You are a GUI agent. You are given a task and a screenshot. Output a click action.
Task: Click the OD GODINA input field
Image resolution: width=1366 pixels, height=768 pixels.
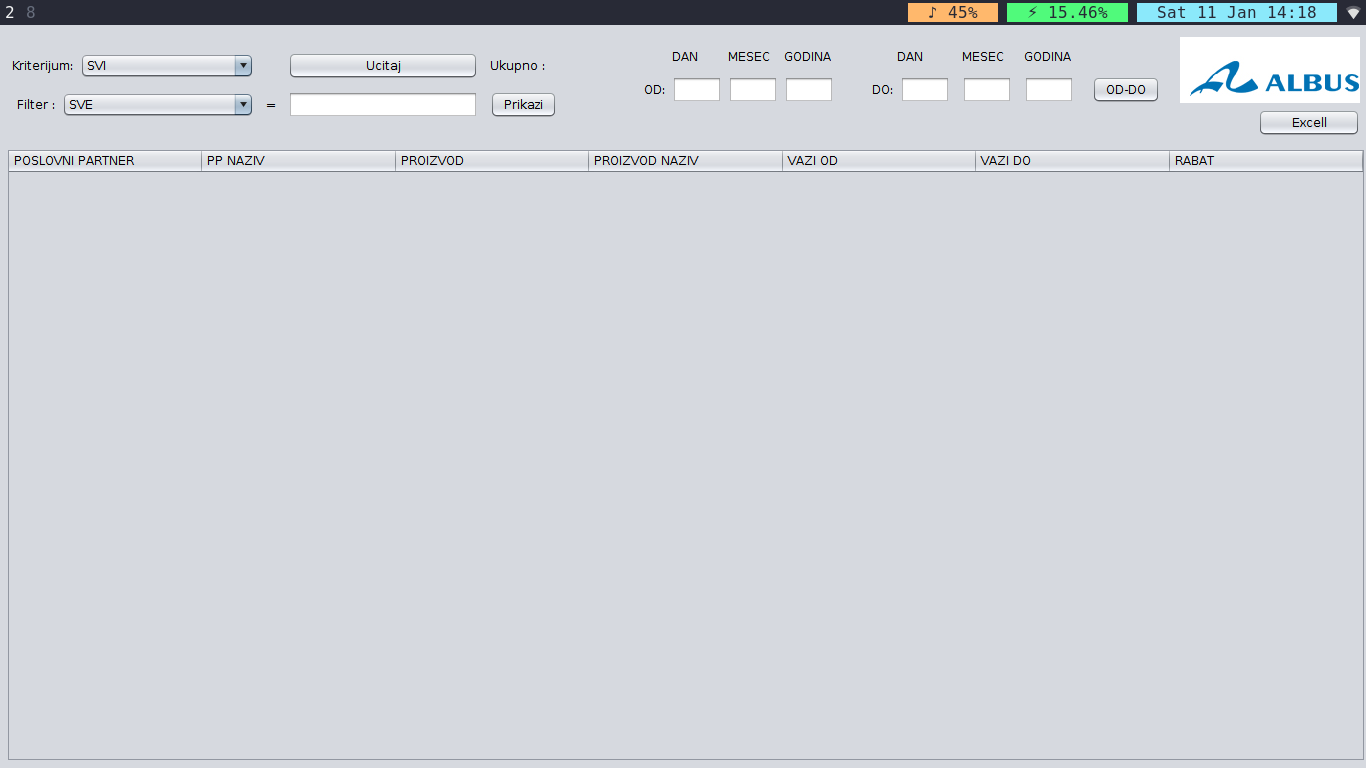pos(809,90)
